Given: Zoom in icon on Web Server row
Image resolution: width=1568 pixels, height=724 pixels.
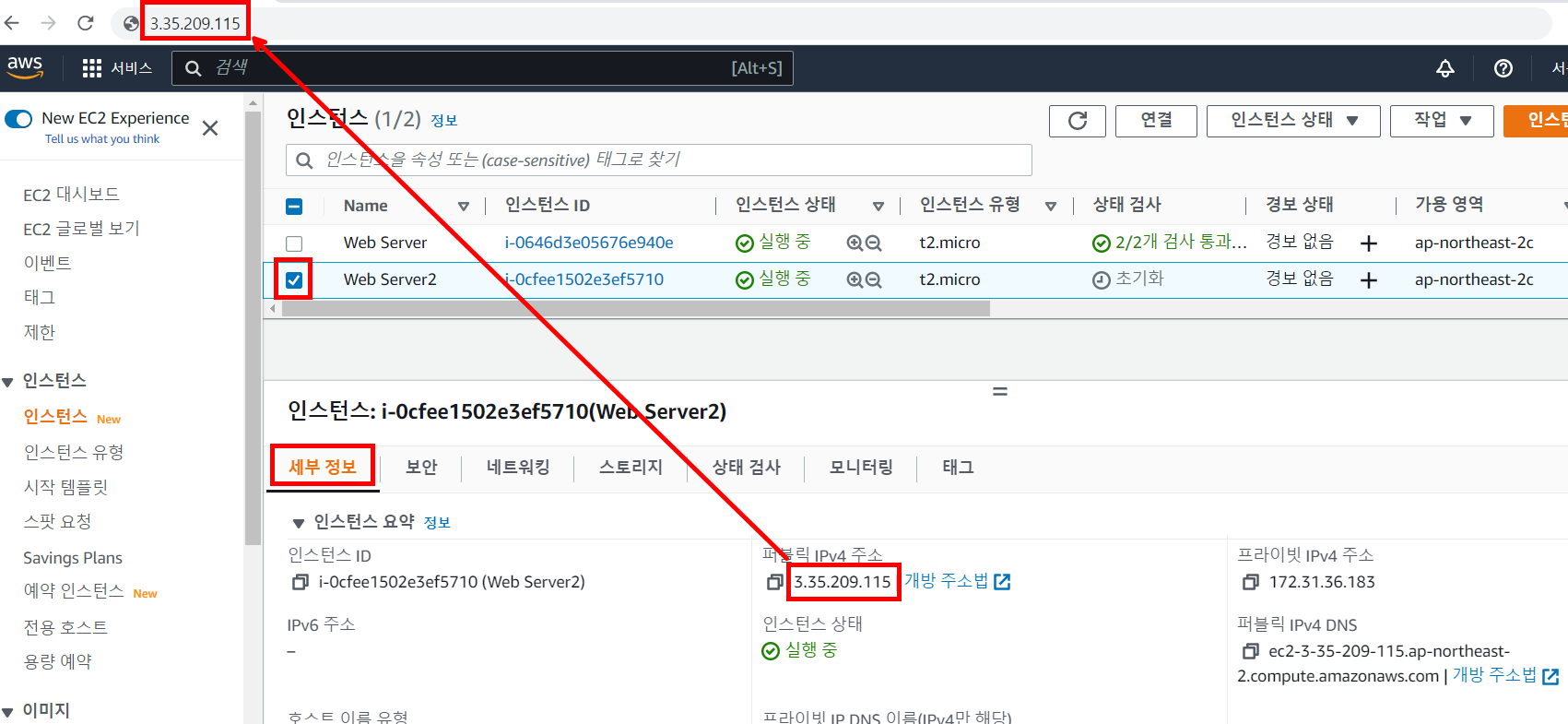Looking at the screenshot, I should (x=855, y=243).
